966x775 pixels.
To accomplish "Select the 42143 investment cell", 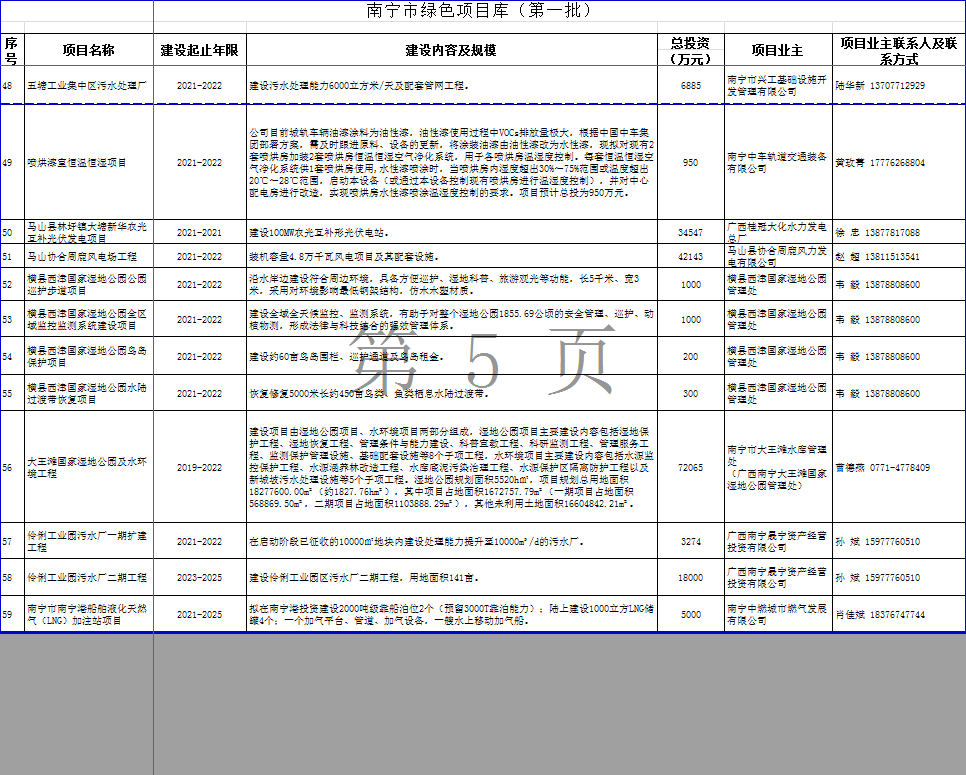I will point(690,257).
